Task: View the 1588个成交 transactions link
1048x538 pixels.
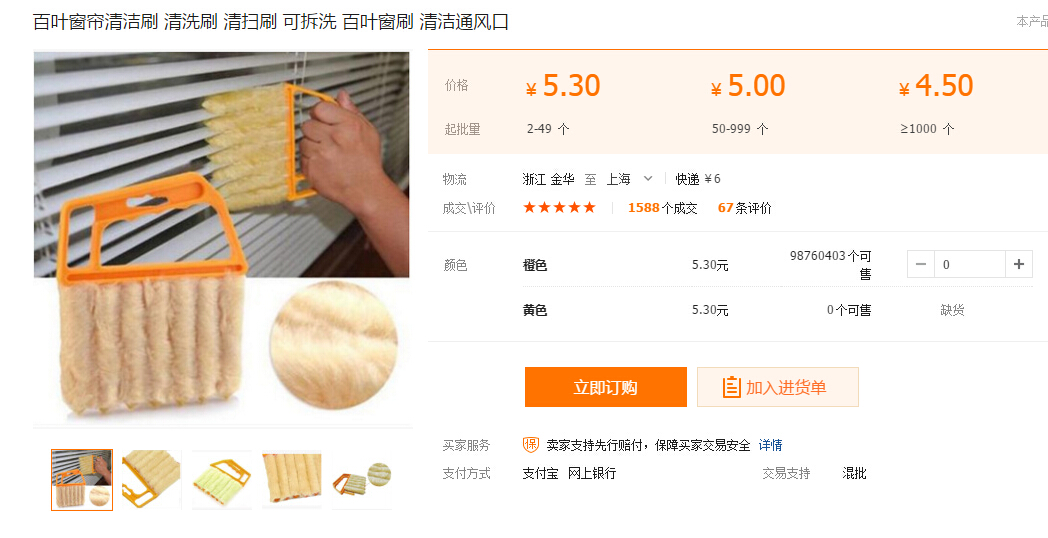Action: click(x=662, y=208)
